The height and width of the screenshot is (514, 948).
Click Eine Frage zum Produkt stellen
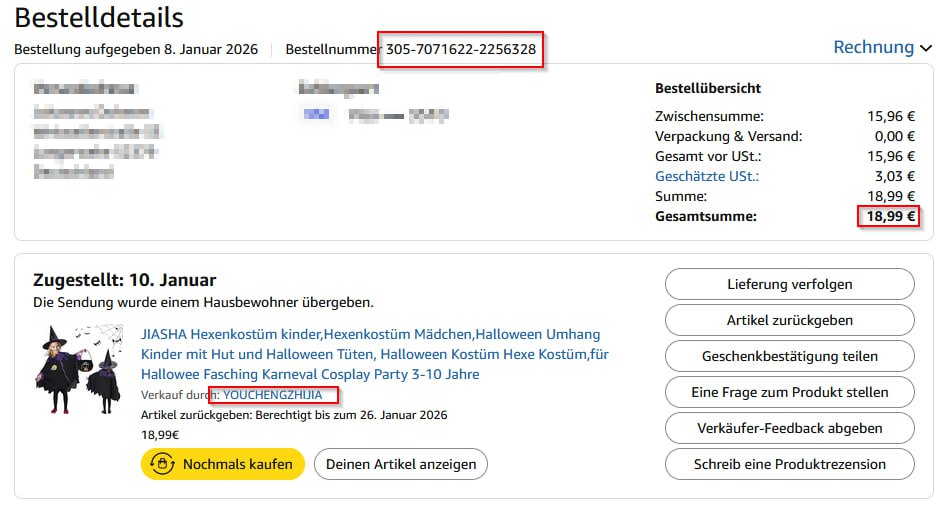[x=789, y=392]
